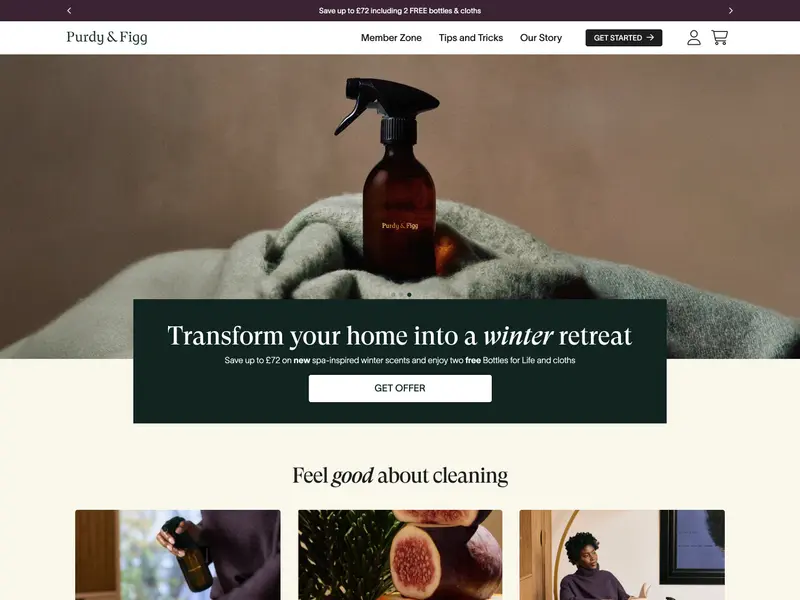The width and height of the screenshot is (800, 600).
Task: Open the Tips and Tricks page
Action: click(471, 38)
